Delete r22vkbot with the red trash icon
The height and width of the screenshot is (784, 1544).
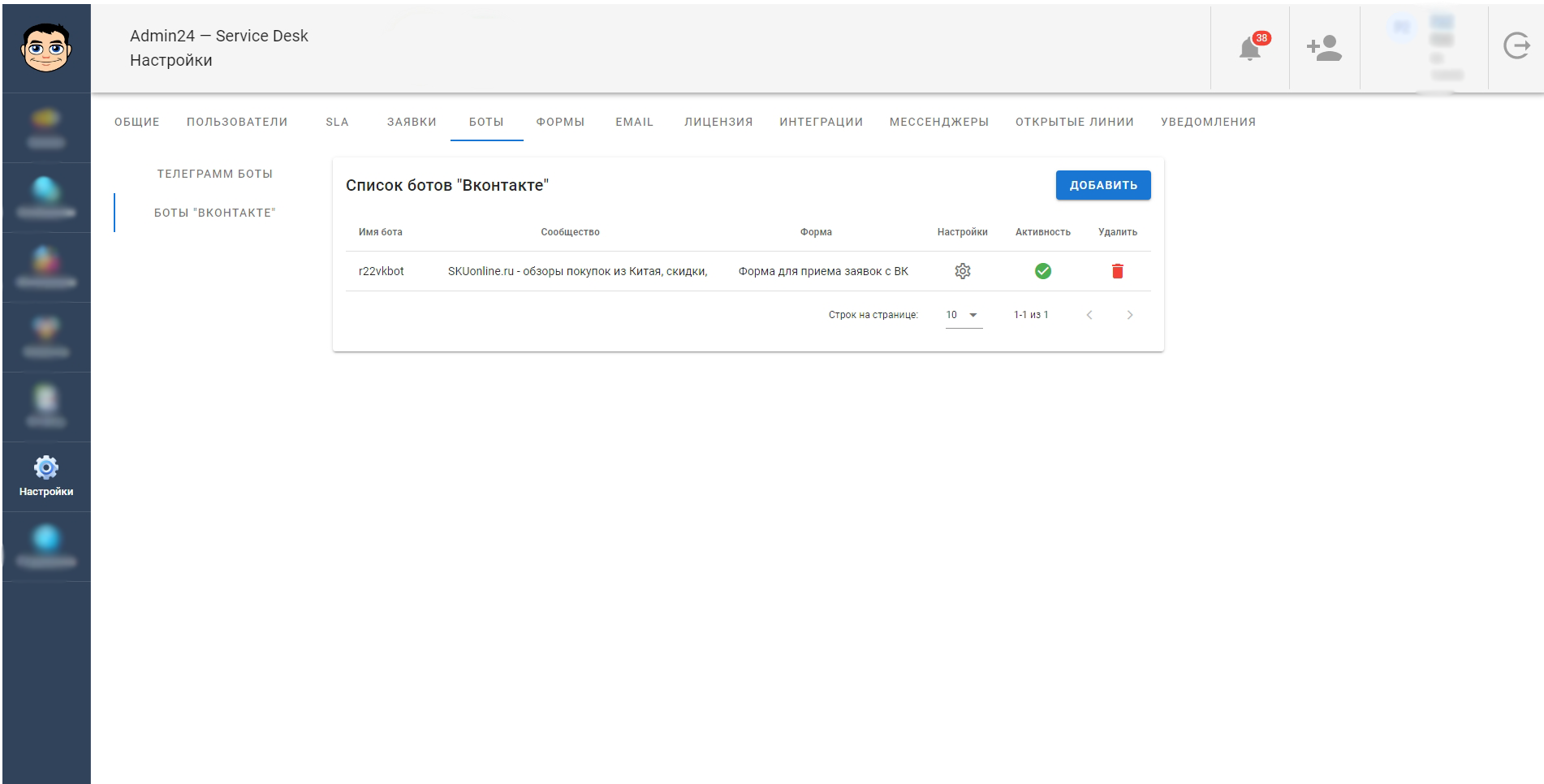tap(1118, 271)
